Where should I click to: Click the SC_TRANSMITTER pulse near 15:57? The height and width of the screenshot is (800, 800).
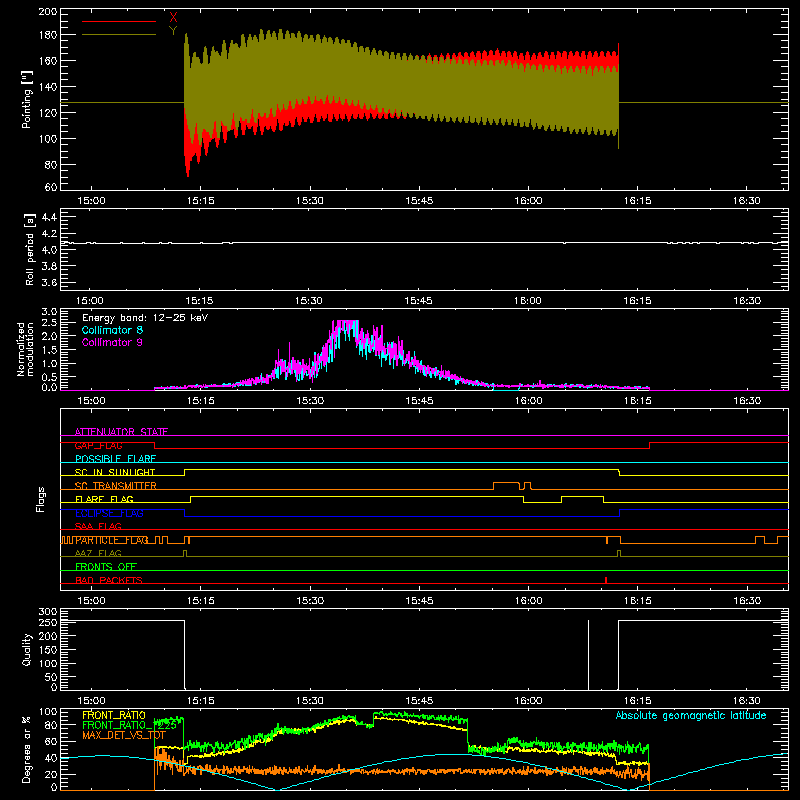click(x=507, y=485)
